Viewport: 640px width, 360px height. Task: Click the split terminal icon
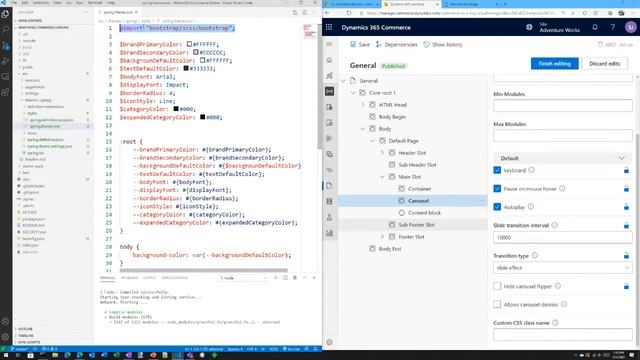pos(285,278)
